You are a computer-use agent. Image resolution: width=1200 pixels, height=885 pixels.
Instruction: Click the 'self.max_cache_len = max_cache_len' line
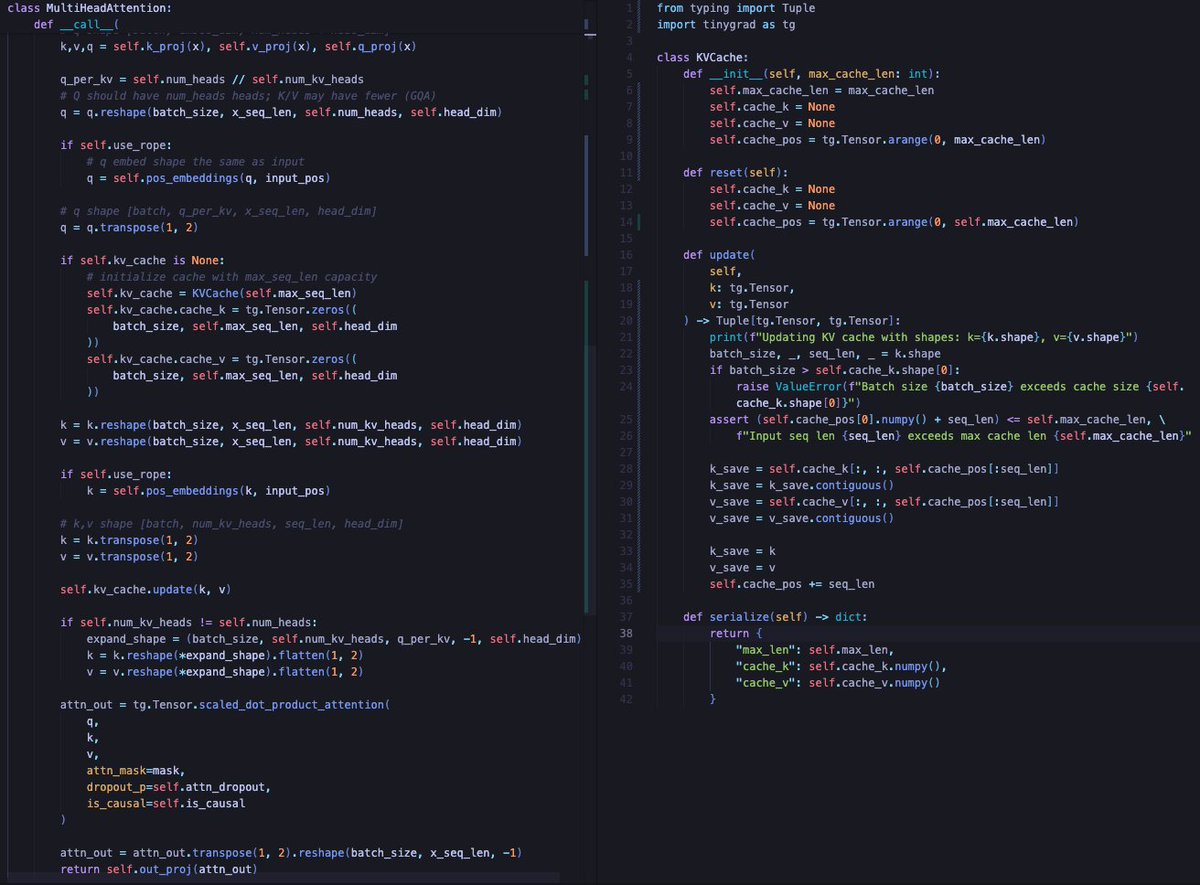tap(822, 90)
